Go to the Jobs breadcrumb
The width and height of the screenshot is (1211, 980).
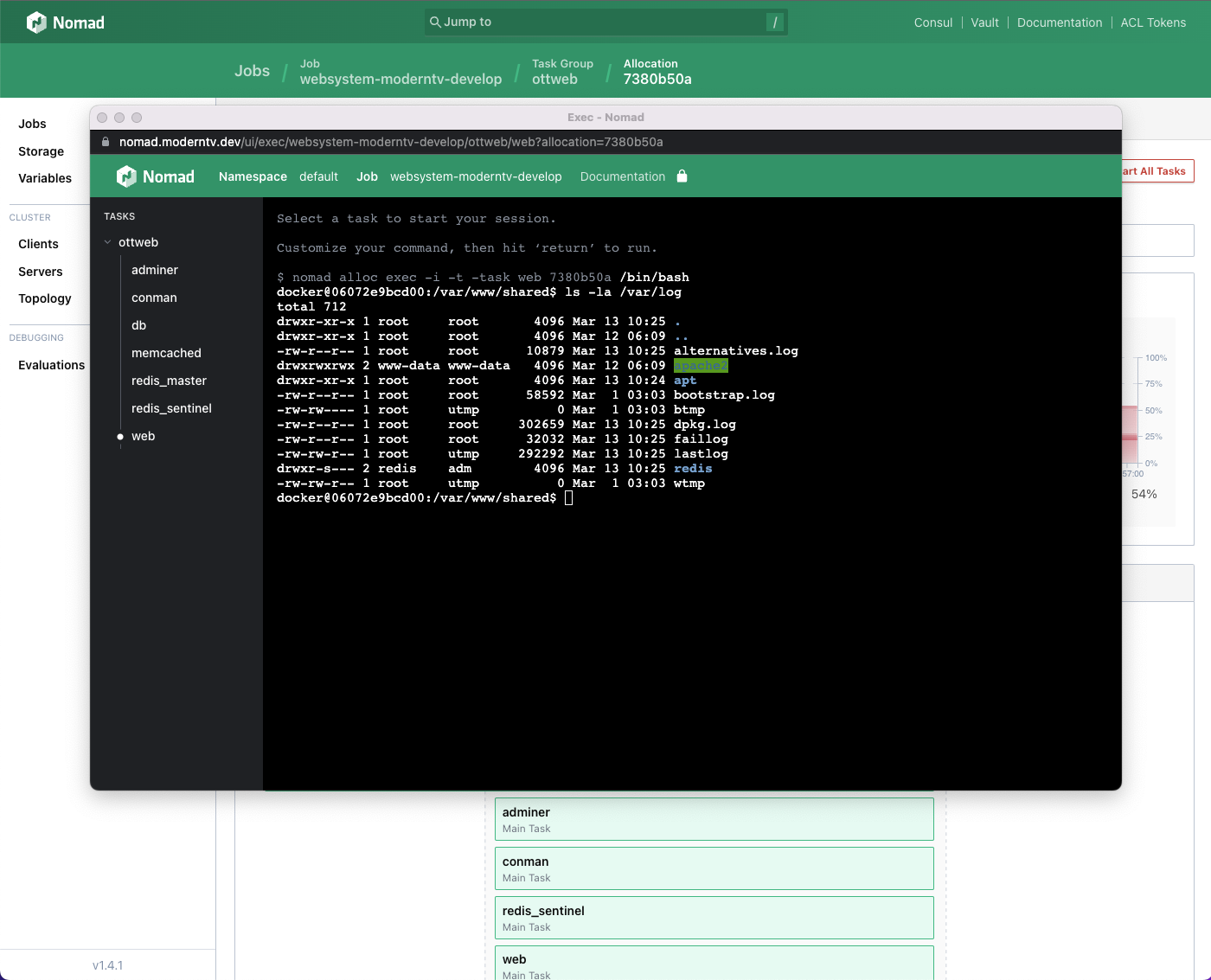point(252,71)
